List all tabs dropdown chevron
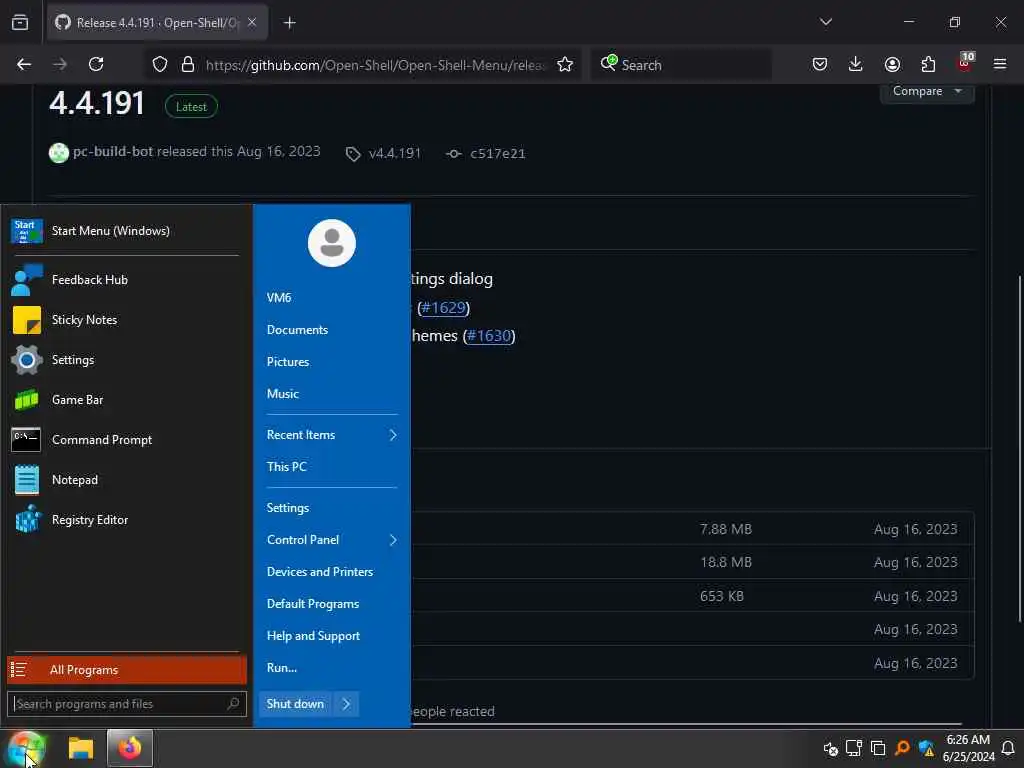Viewport: 1024px width, 768px height. 826,22
